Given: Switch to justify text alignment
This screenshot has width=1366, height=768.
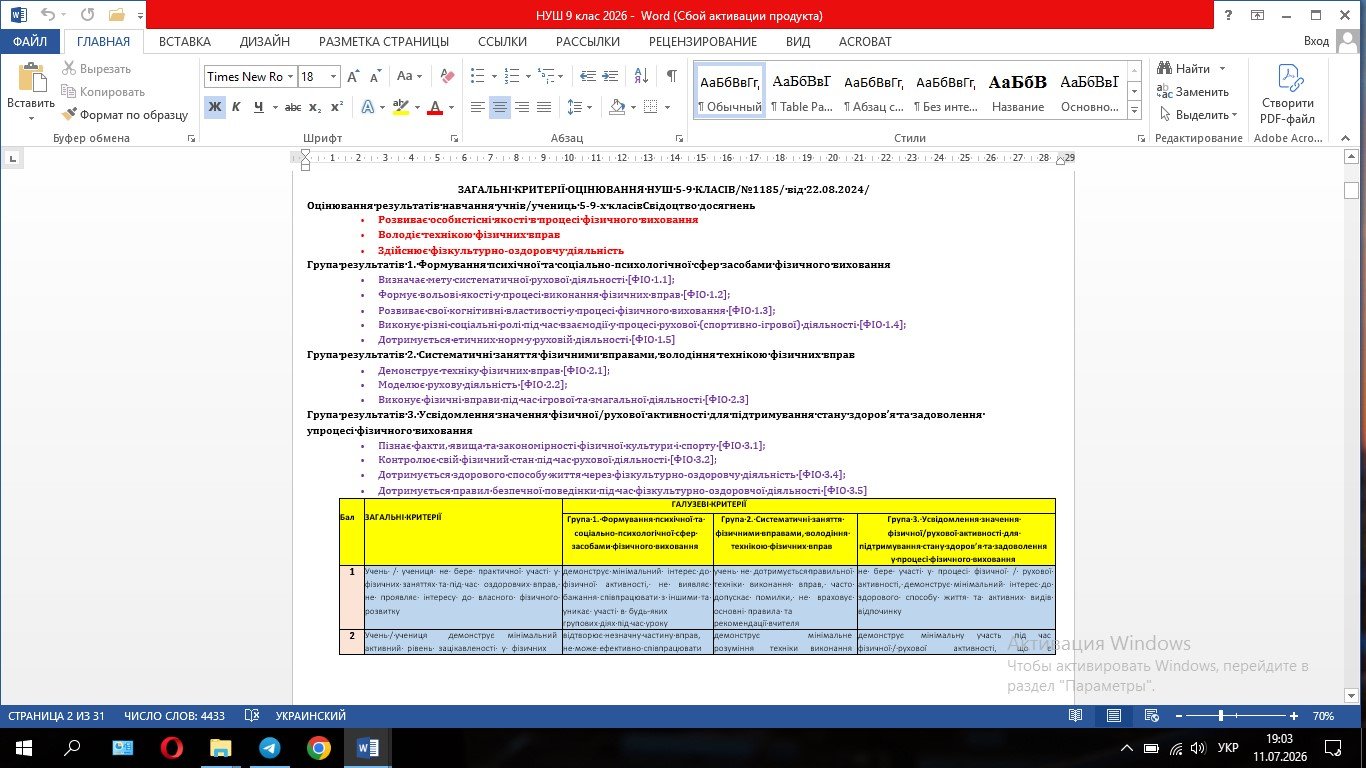Looking at the screenshot, I should pos(544,107).
